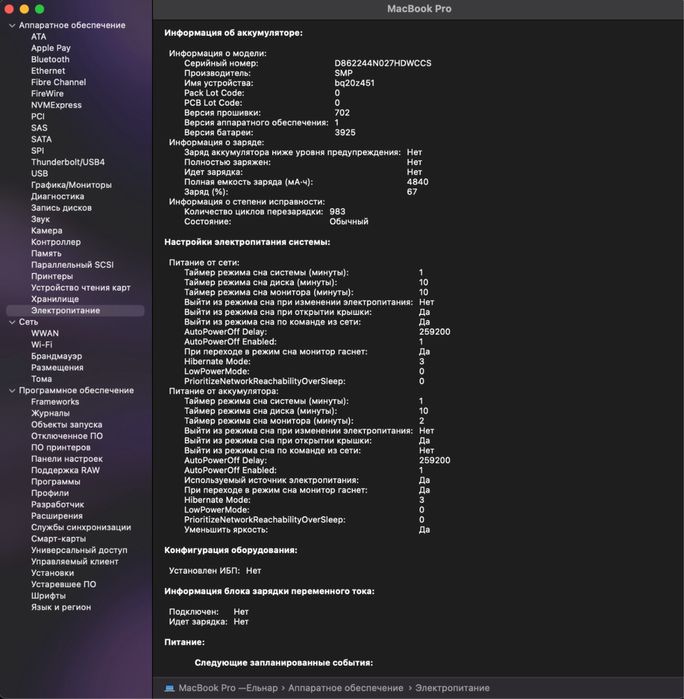Collapse the Сеть section chevron

tap(12, 322)
